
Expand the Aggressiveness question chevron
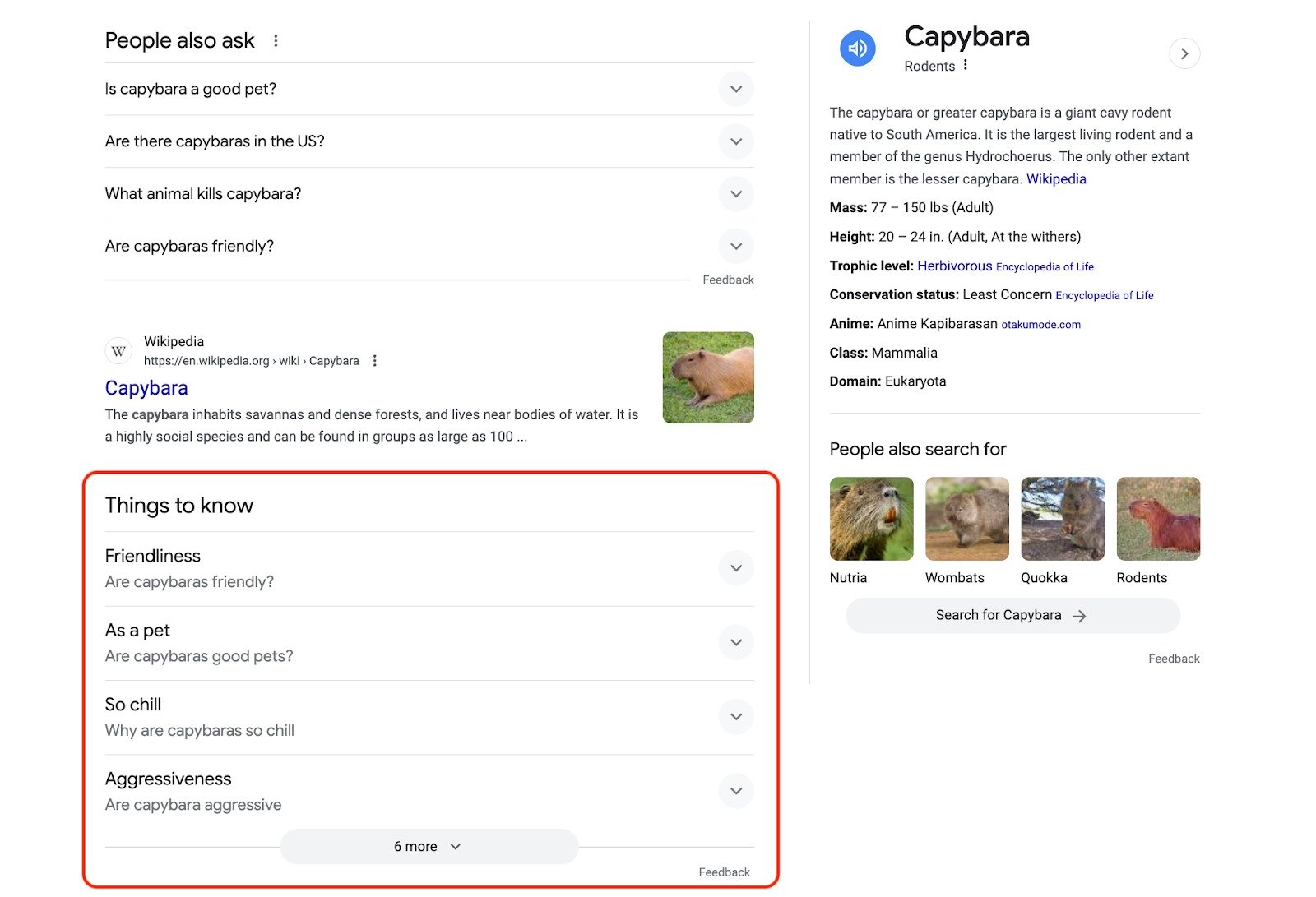735,790
